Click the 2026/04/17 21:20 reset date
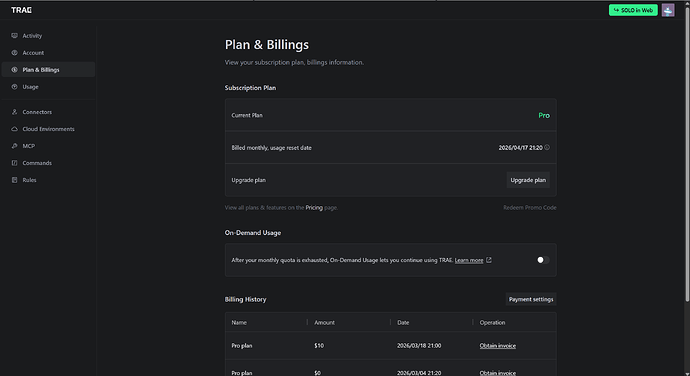Screen dimensions: 690x376 [520, 148]
